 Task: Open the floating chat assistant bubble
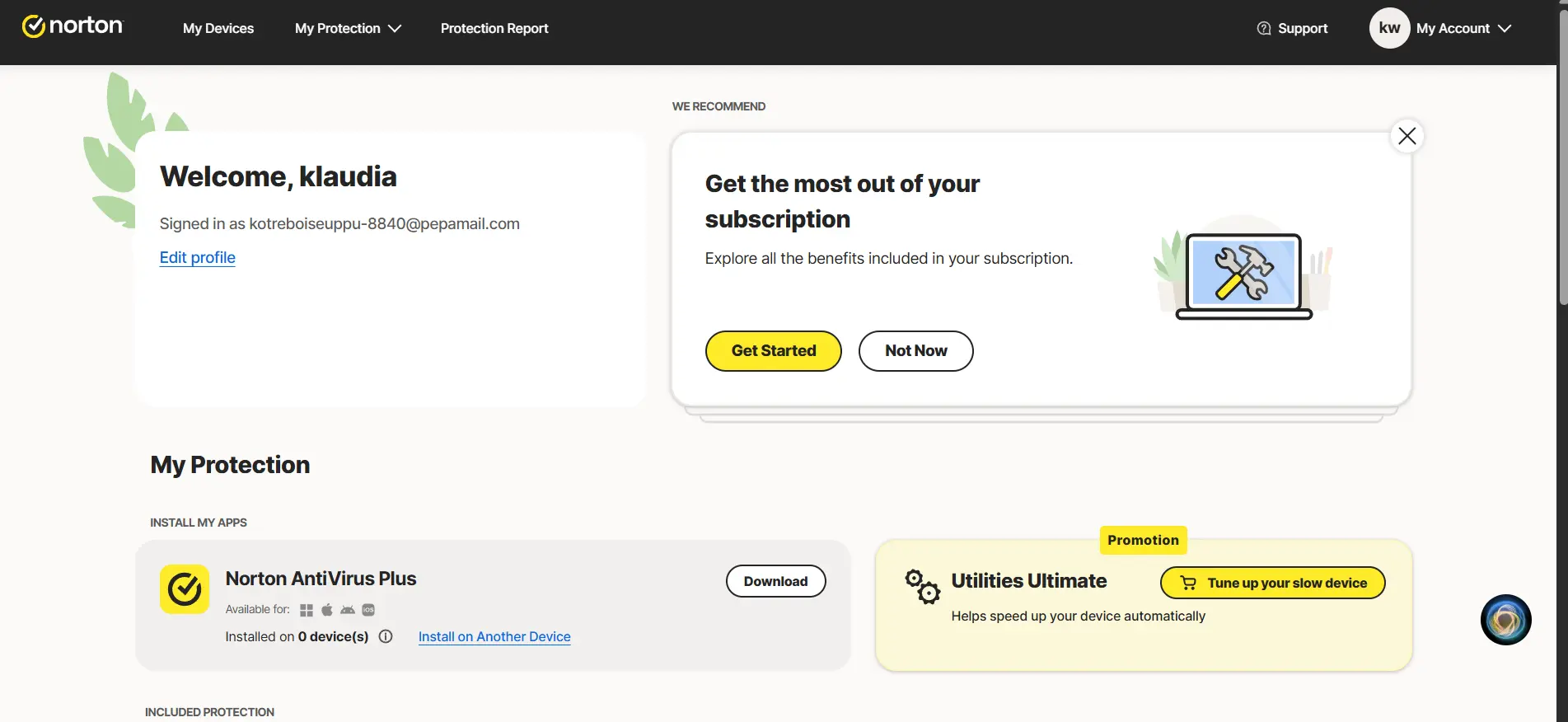tap(1505, 620)
